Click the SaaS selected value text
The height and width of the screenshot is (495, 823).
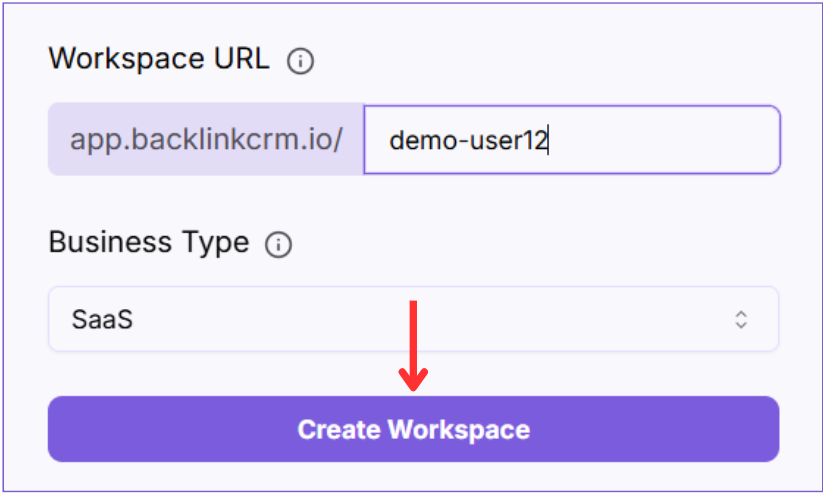102,320
